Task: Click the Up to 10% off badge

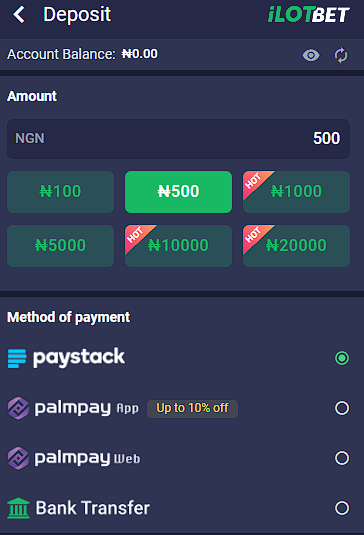Action: point(192,408)
